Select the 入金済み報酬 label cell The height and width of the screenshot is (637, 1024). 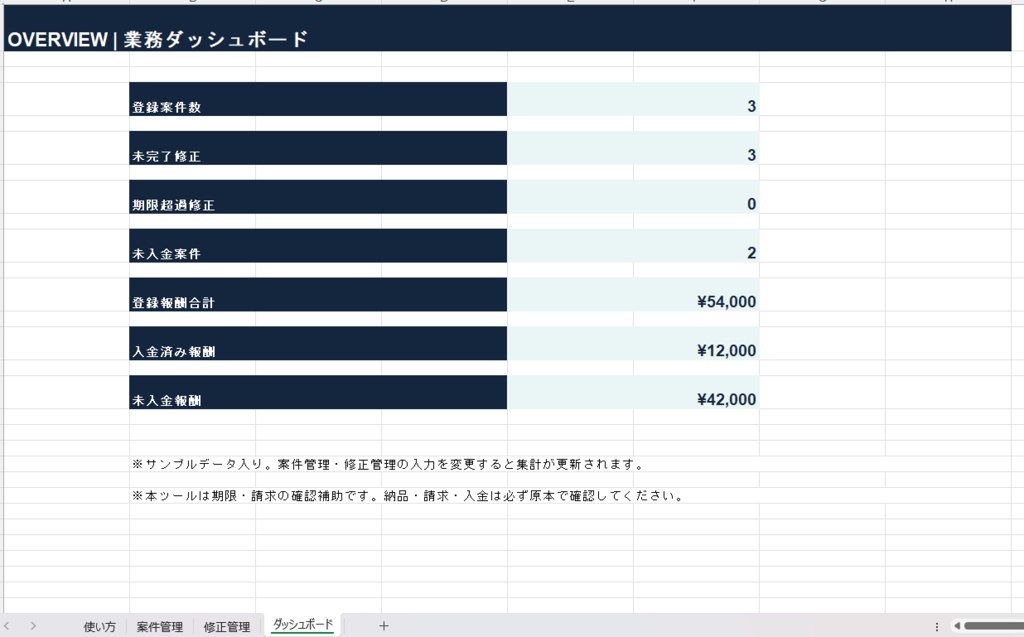[x=318, y=344]
